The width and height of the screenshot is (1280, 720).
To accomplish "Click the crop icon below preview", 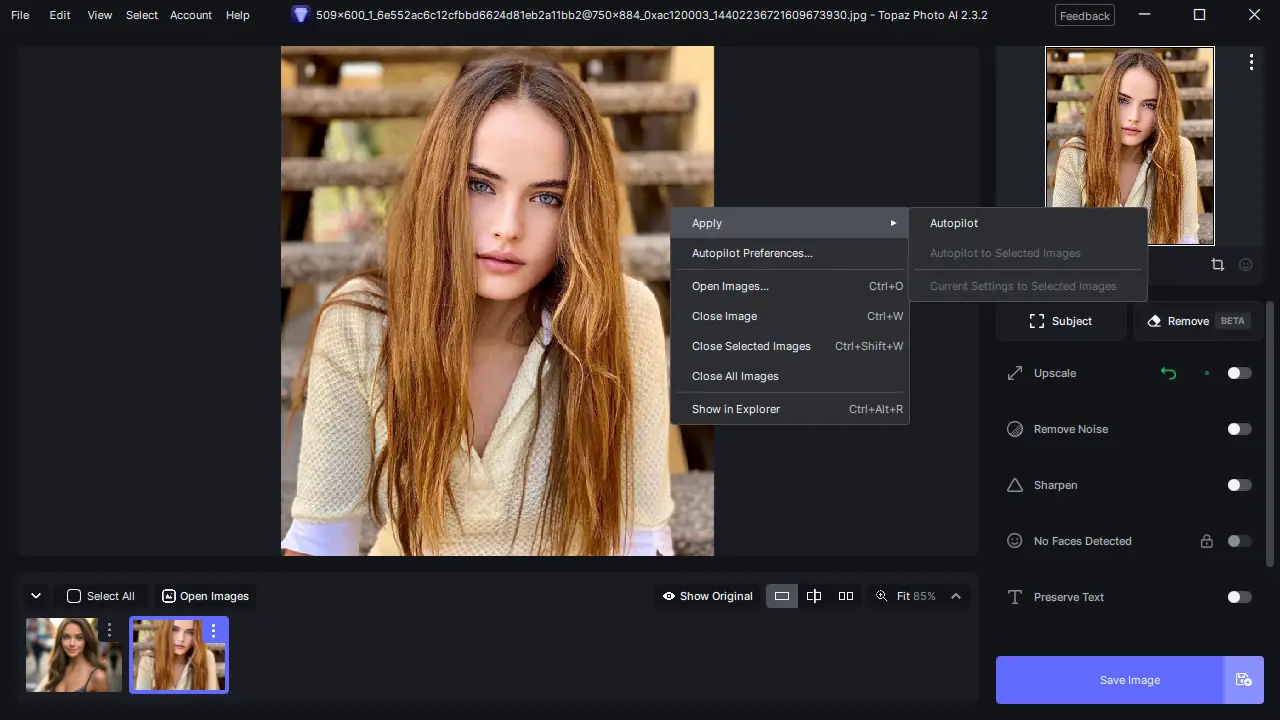I will point(1217,265).
